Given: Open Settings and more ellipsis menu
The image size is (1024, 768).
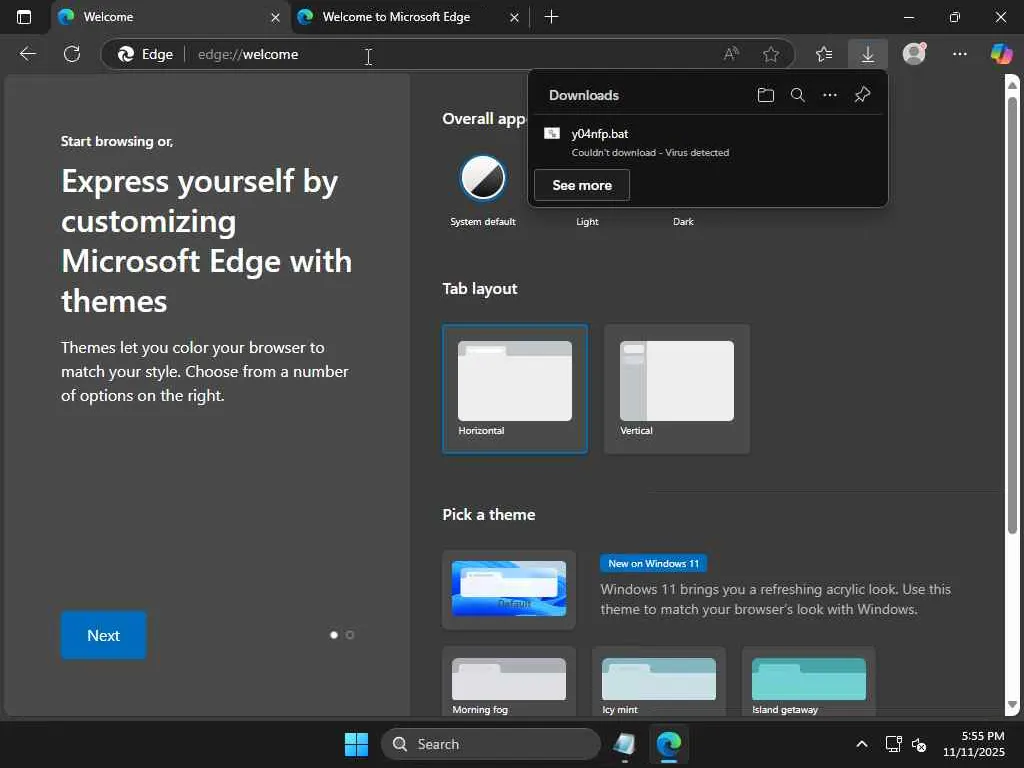Looking at the screenshot, I should click(959, 54).
